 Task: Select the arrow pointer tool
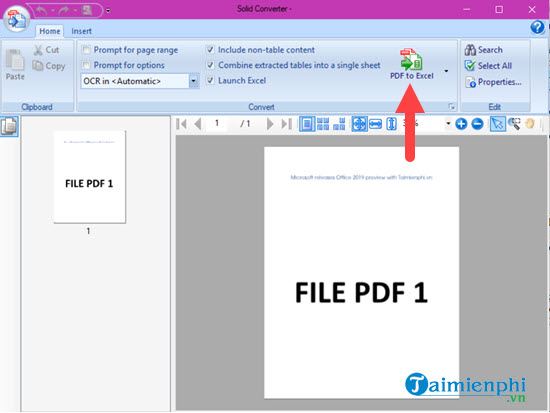click(497, 124)
